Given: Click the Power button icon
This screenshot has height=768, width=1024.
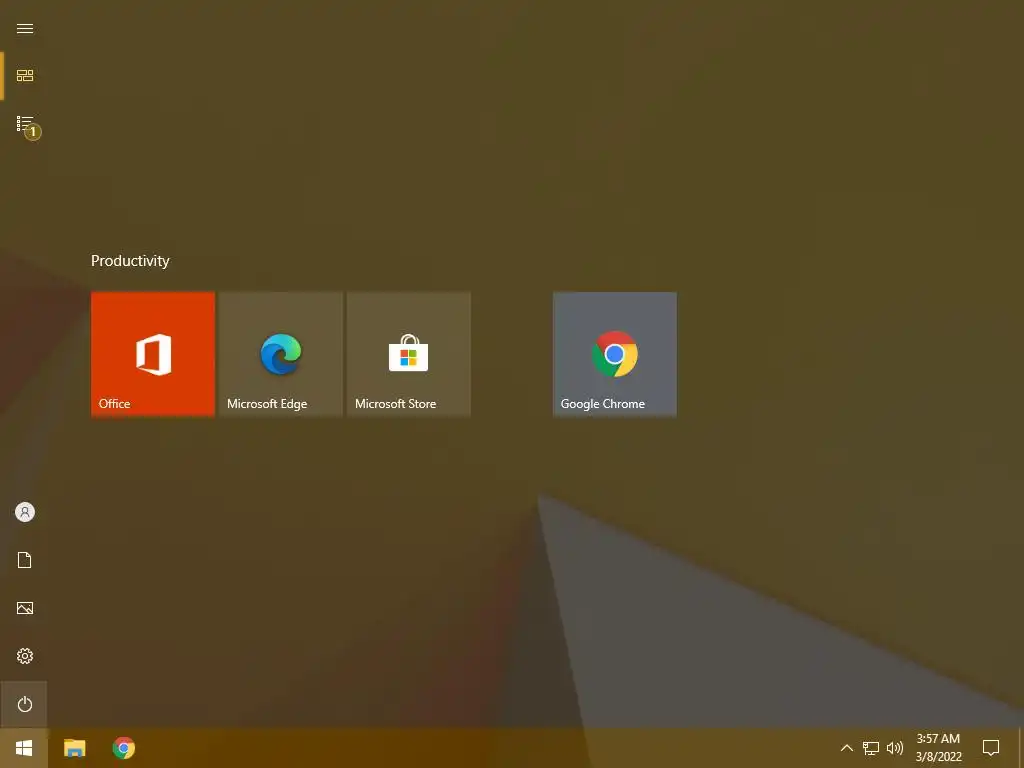Looking at the screenshot, I should click(x=25, y=704).
